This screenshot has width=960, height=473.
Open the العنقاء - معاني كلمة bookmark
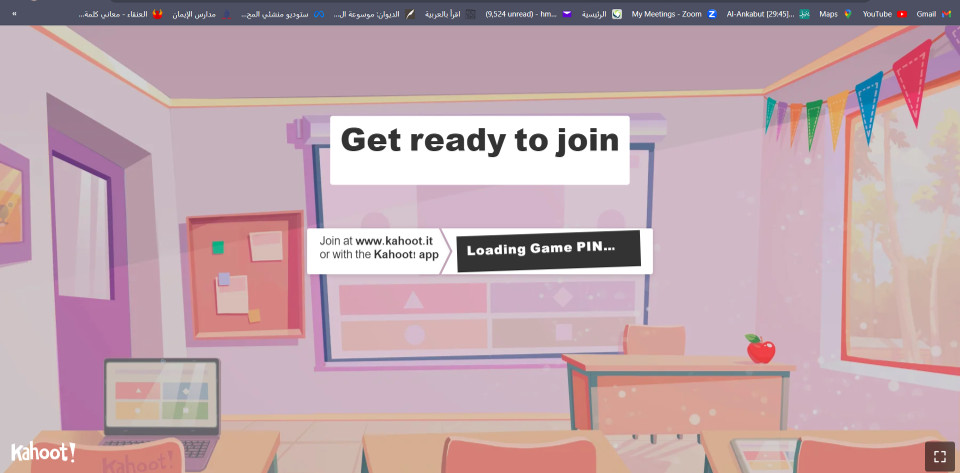pos(120,13)
